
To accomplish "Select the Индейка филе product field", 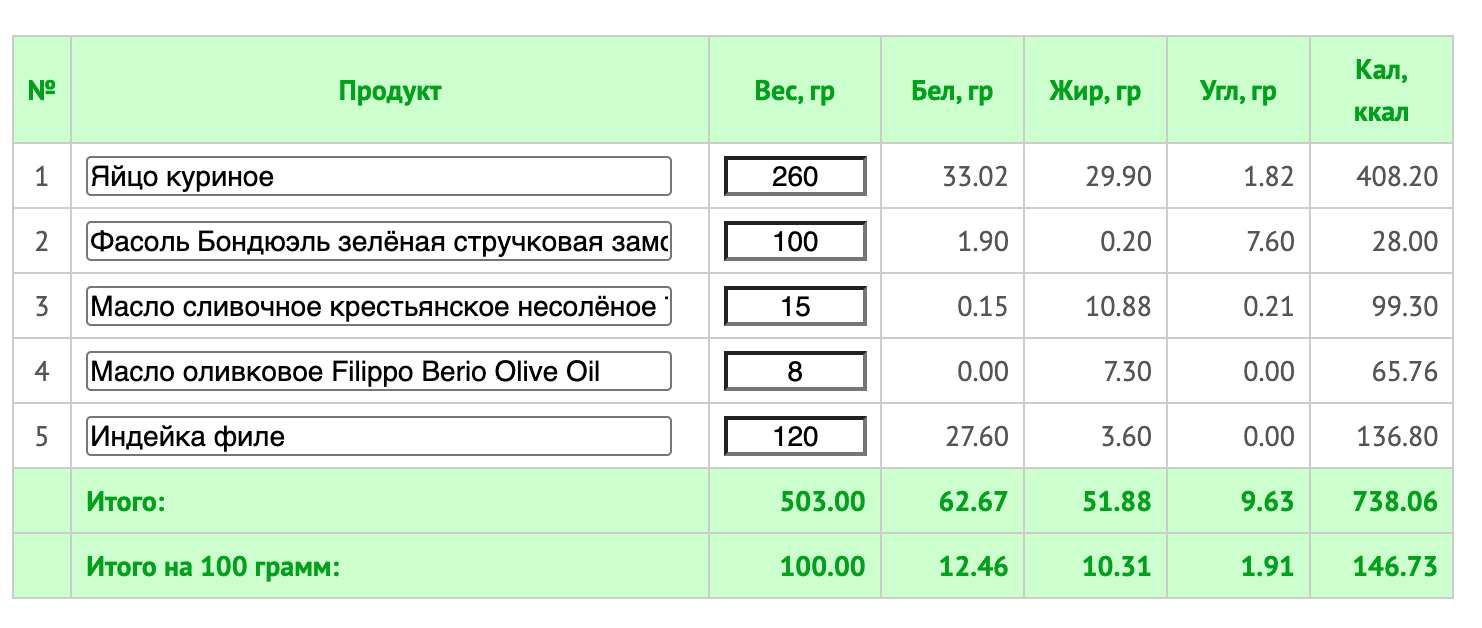I will click(x=379, y=437).
